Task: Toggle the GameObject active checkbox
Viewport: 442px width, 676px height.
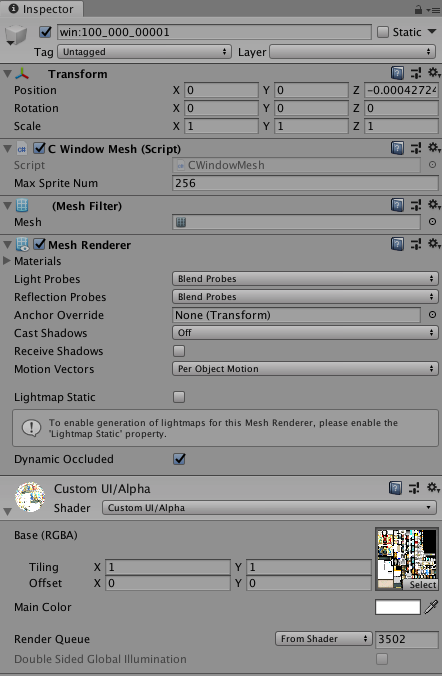Action: pos(45,32)
